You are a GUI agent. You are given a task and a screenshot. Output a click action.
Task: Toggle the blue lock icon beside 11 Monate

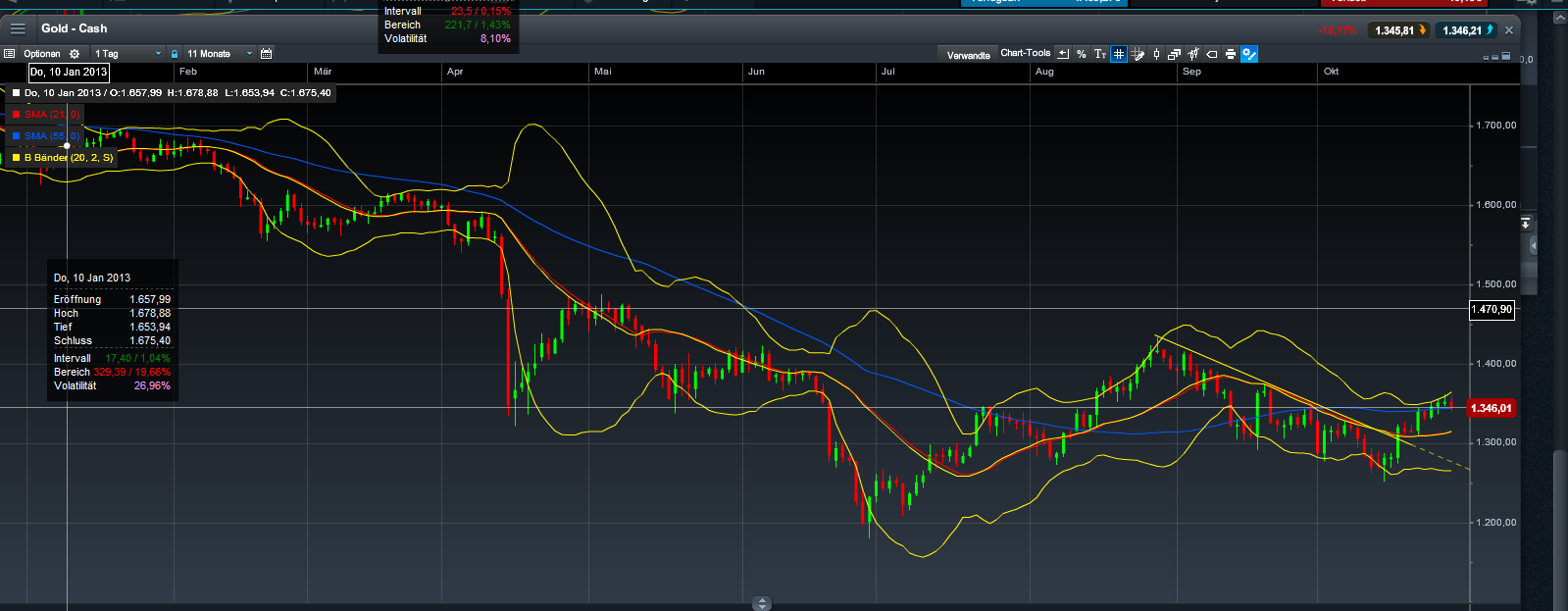[x=175, y=54]
